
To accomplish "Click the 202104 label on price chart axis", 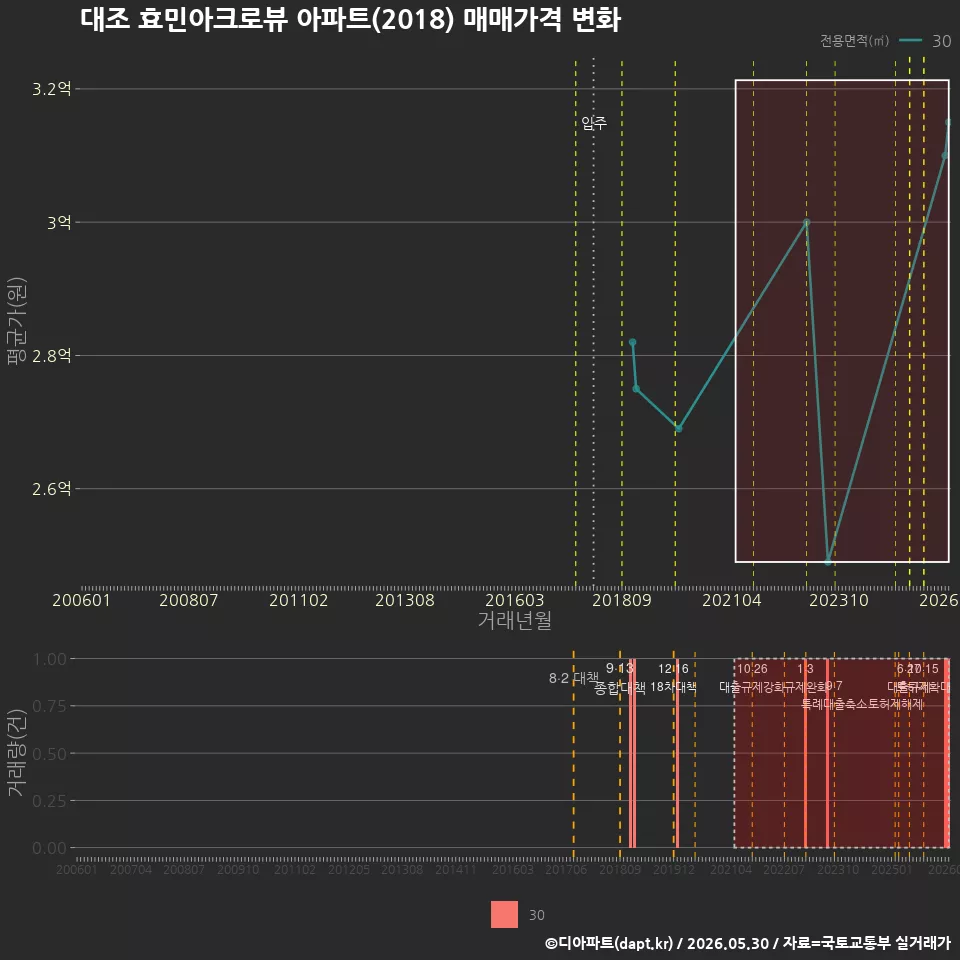I will [732, 600].
